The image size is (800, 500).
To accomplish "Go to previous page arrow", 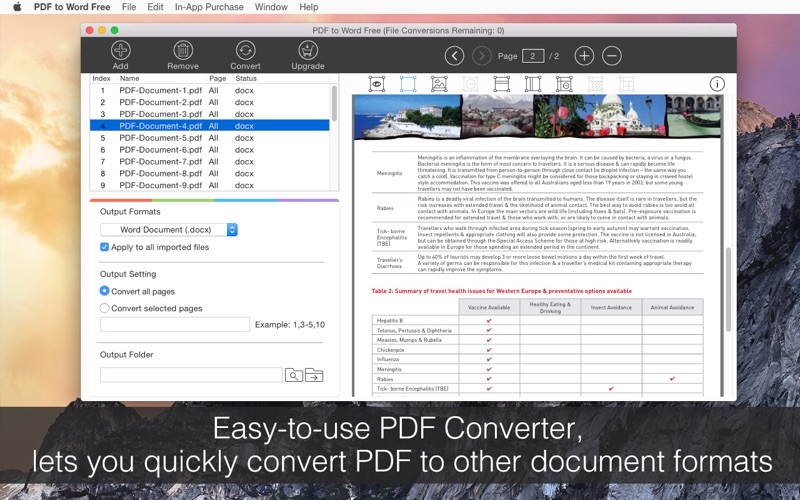I will (454, 56).
